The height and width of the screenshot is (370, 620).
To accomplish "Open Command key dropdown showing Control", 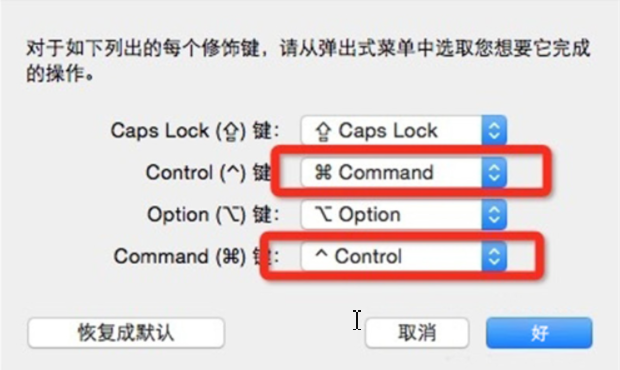I will click(404, 256).
